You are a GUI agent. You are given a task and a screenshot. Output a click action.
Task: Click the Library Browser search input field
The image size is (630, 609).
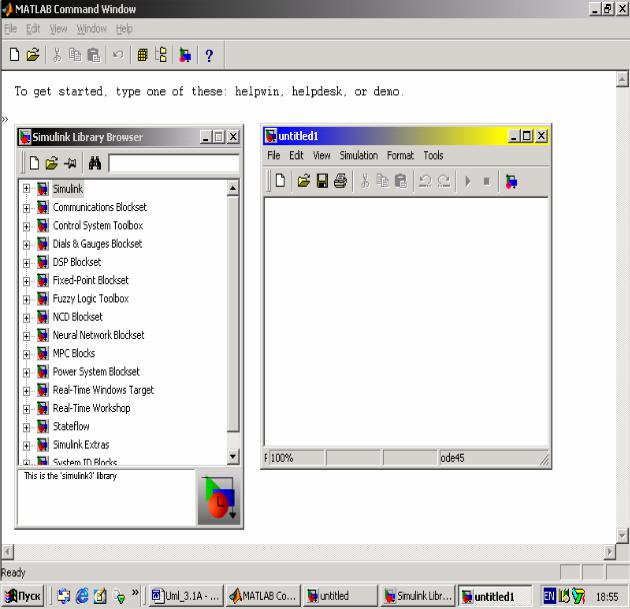click(x=174, y=163)
